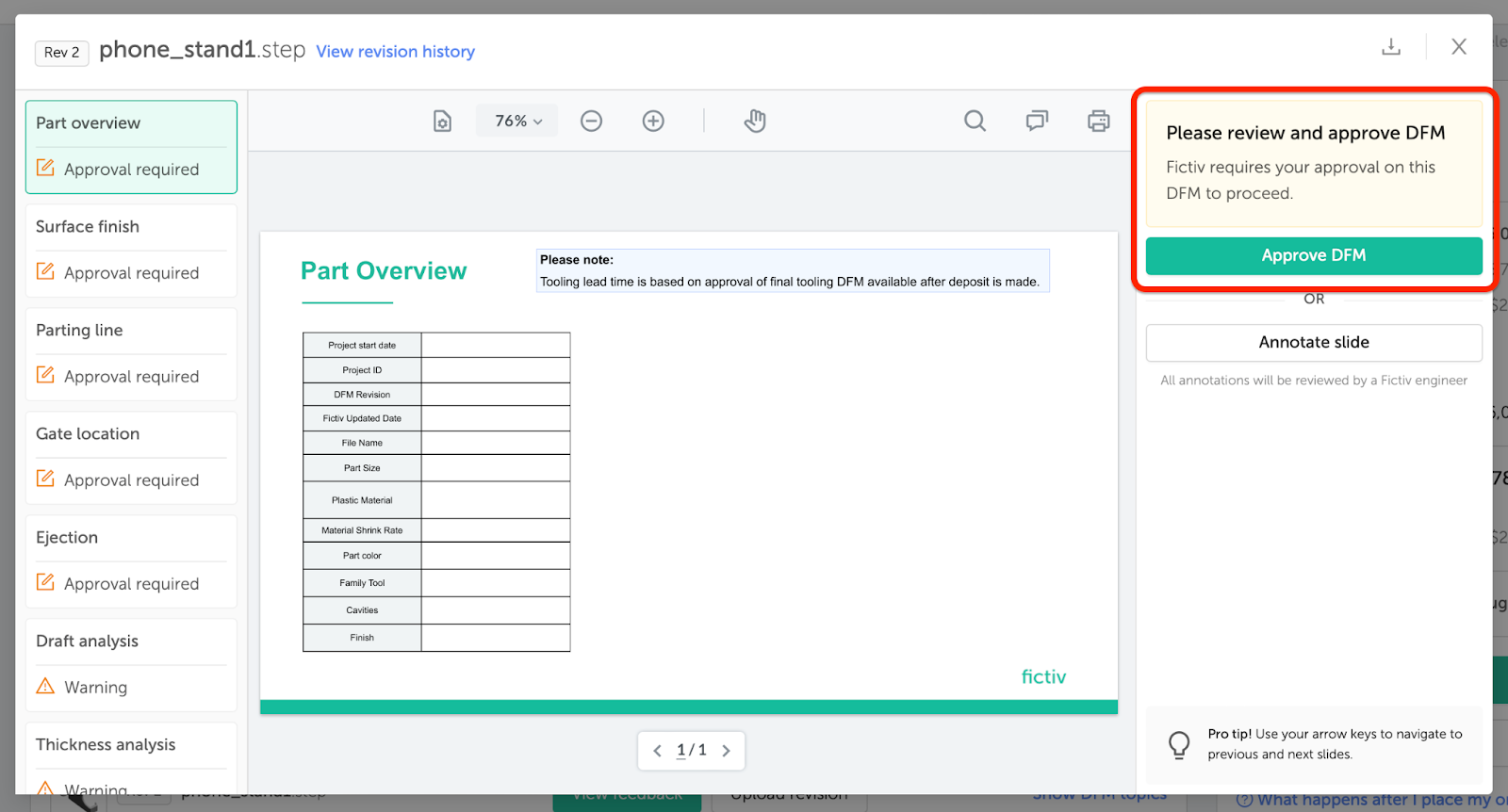Click the Annotate slide button
Image resolution: width=1508 pixels, height=812 pixels.
1314,342
